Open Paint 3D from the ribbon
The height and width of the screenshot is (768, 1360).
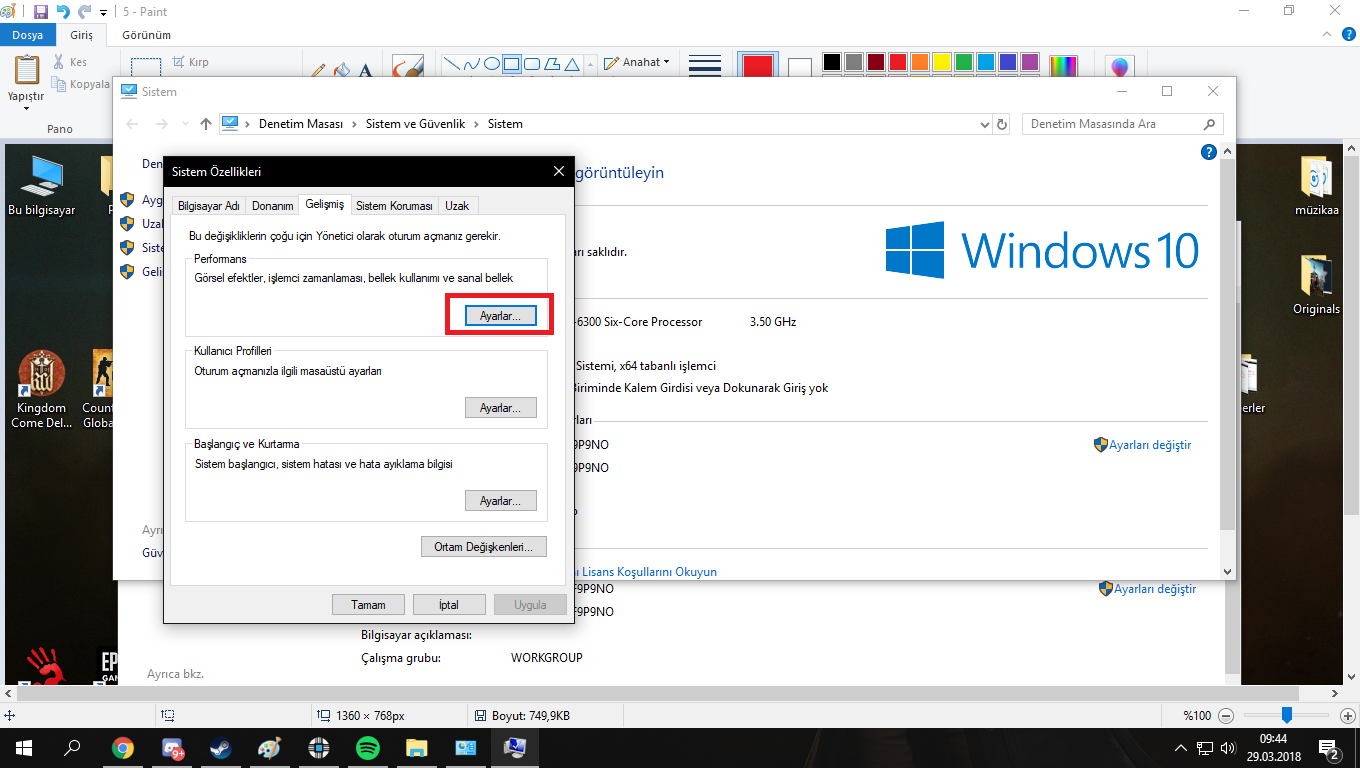click(1120, 66)
